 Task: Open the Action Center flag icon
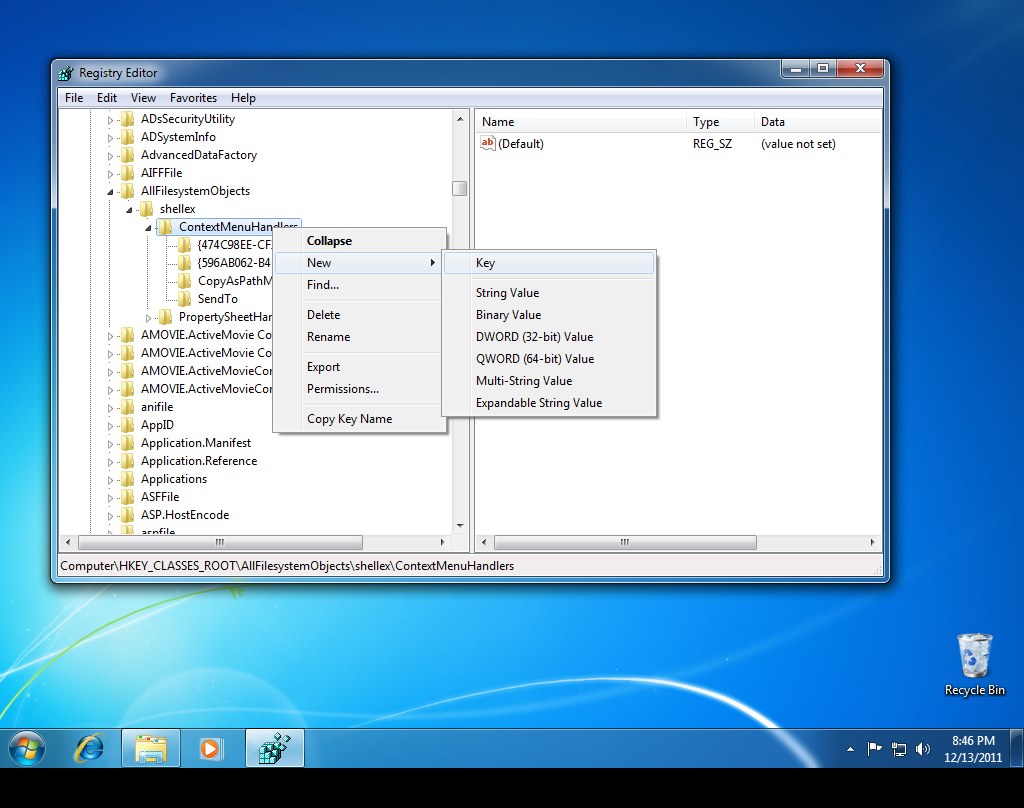point(874,749)
